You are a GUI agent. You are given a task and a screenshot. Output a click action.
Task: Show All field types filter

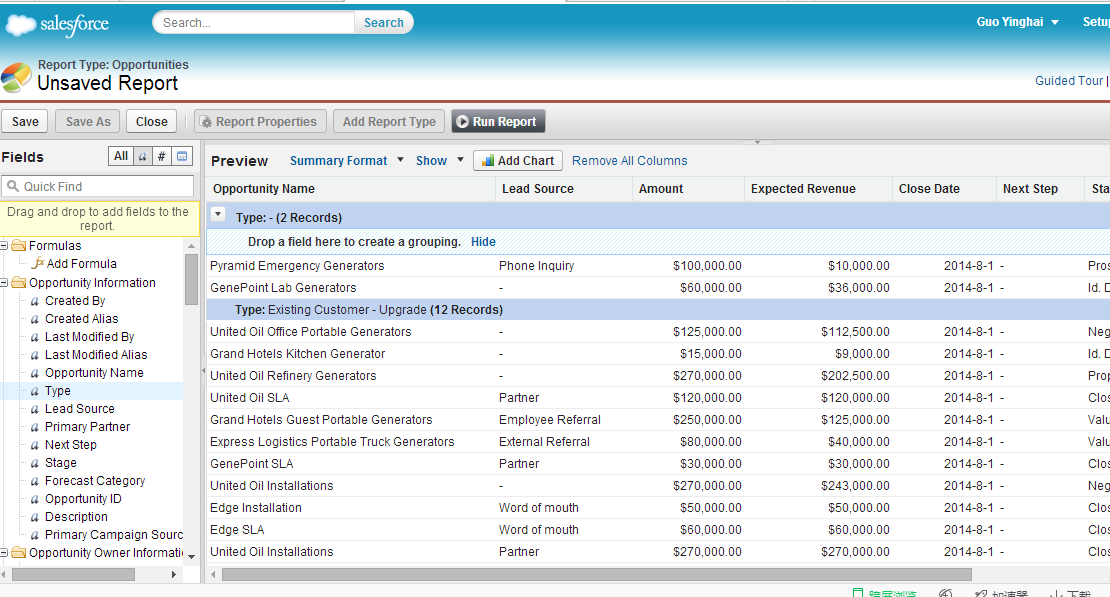coord(121,157)
